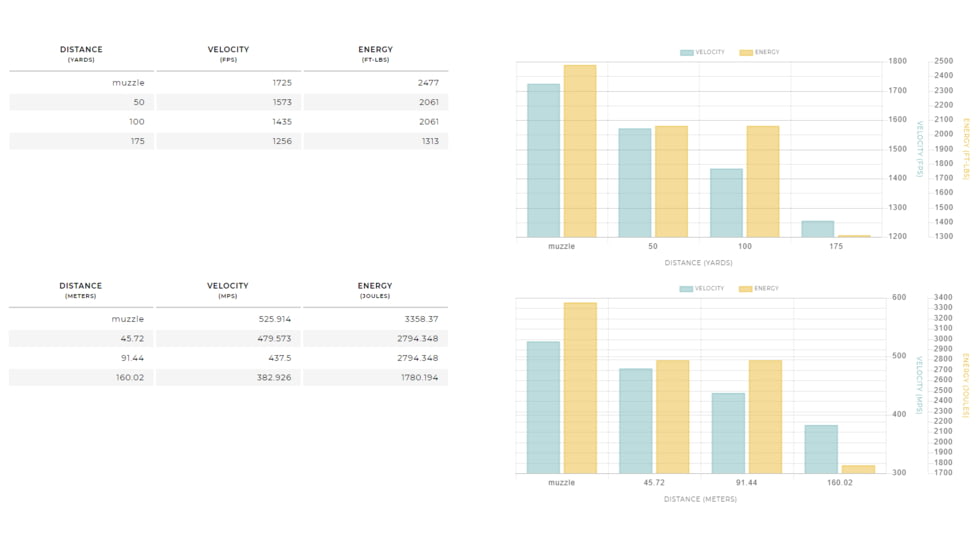Click muzzle energy bar in meters chart
The height and width of the screenshot is (550, 978).
580,388
